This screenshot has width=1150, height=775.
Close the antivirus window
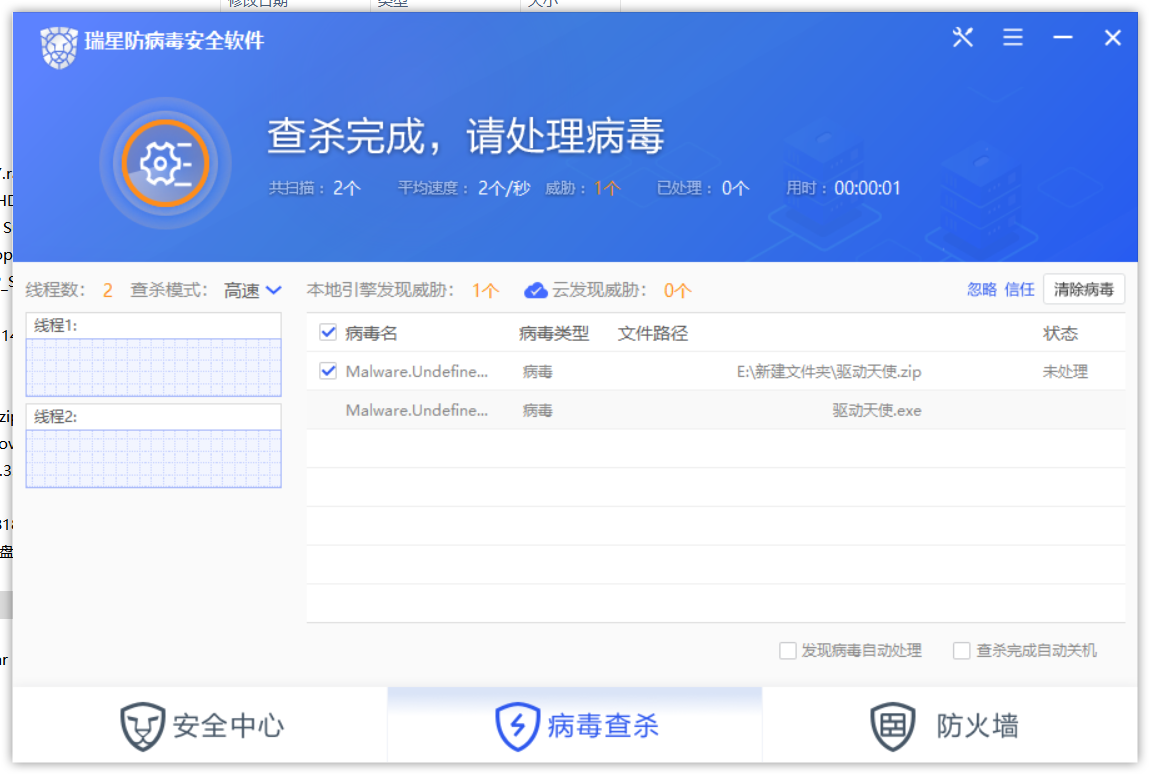click(x=1113, y=37)
